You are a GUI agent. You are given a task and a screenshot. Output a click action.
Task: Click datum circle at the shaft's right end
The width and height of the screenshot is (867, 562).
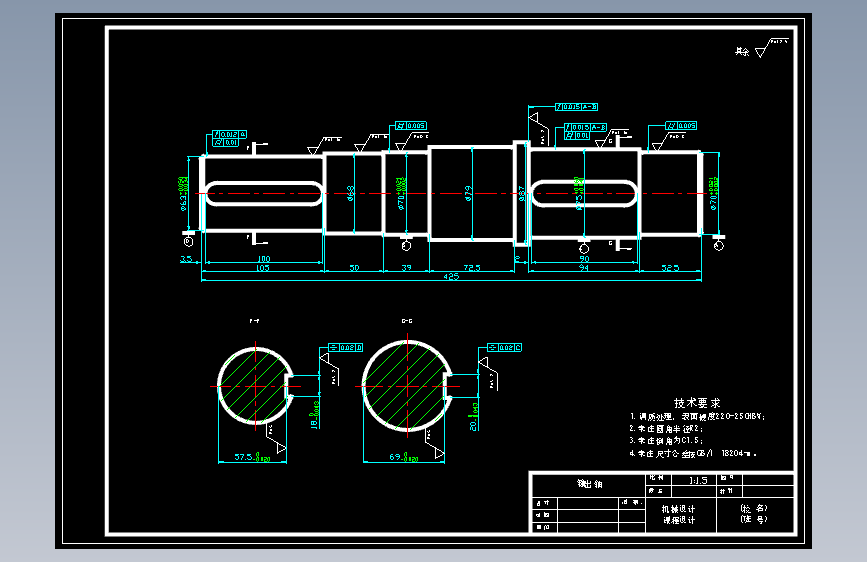(718, 246)
